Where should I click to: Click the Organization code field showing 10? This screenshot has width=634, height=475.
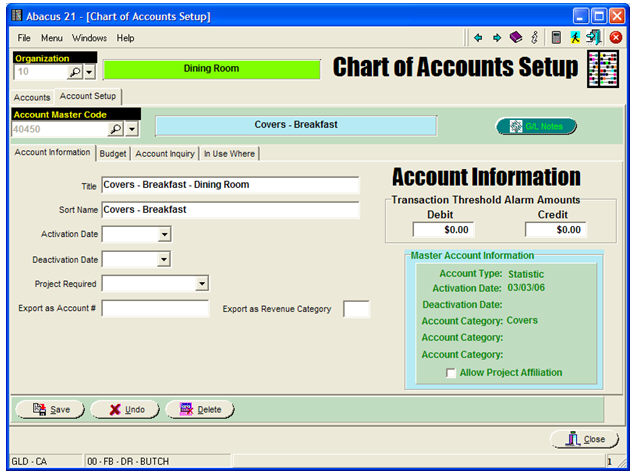40,72
